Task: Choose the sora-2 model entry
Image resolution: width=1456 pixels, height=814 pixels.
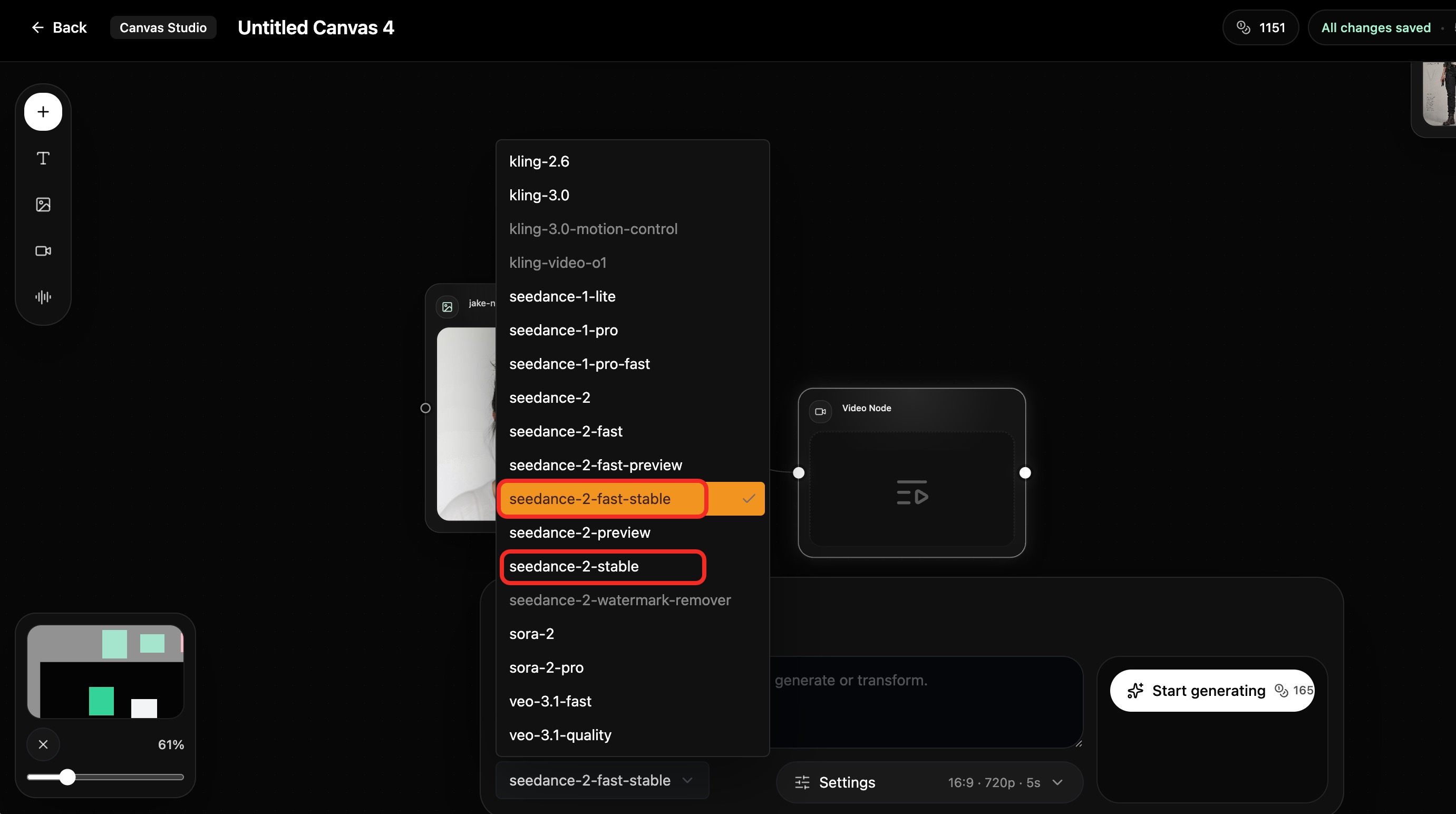Action: click(x=633, y=634)
